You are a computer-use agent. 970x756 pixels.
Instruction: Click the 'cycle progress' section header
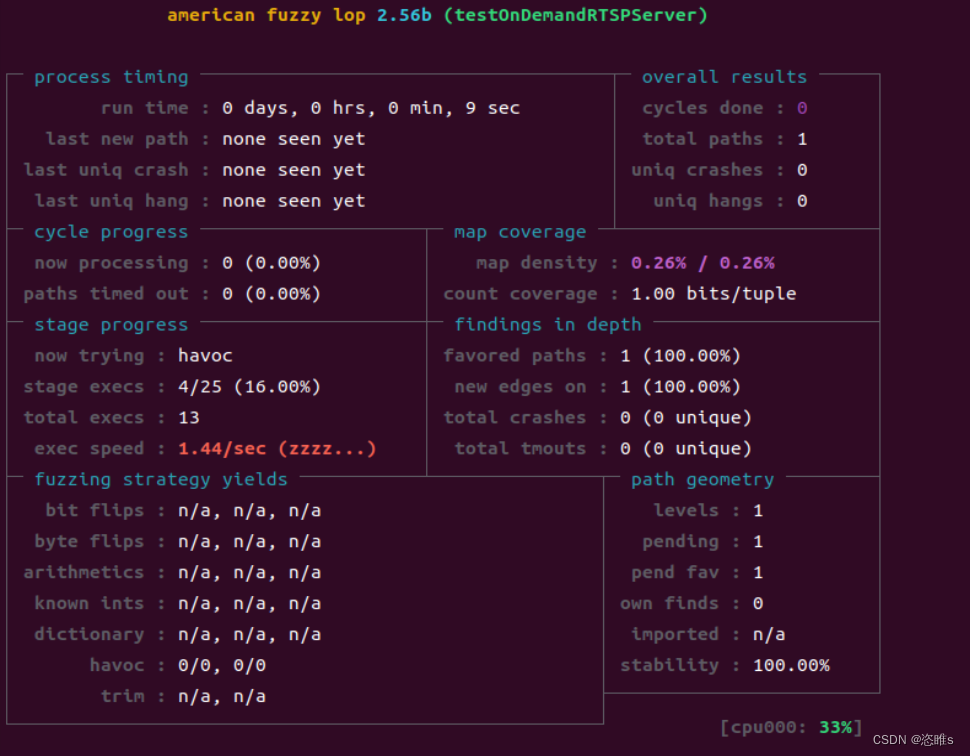tap(111, 232)
